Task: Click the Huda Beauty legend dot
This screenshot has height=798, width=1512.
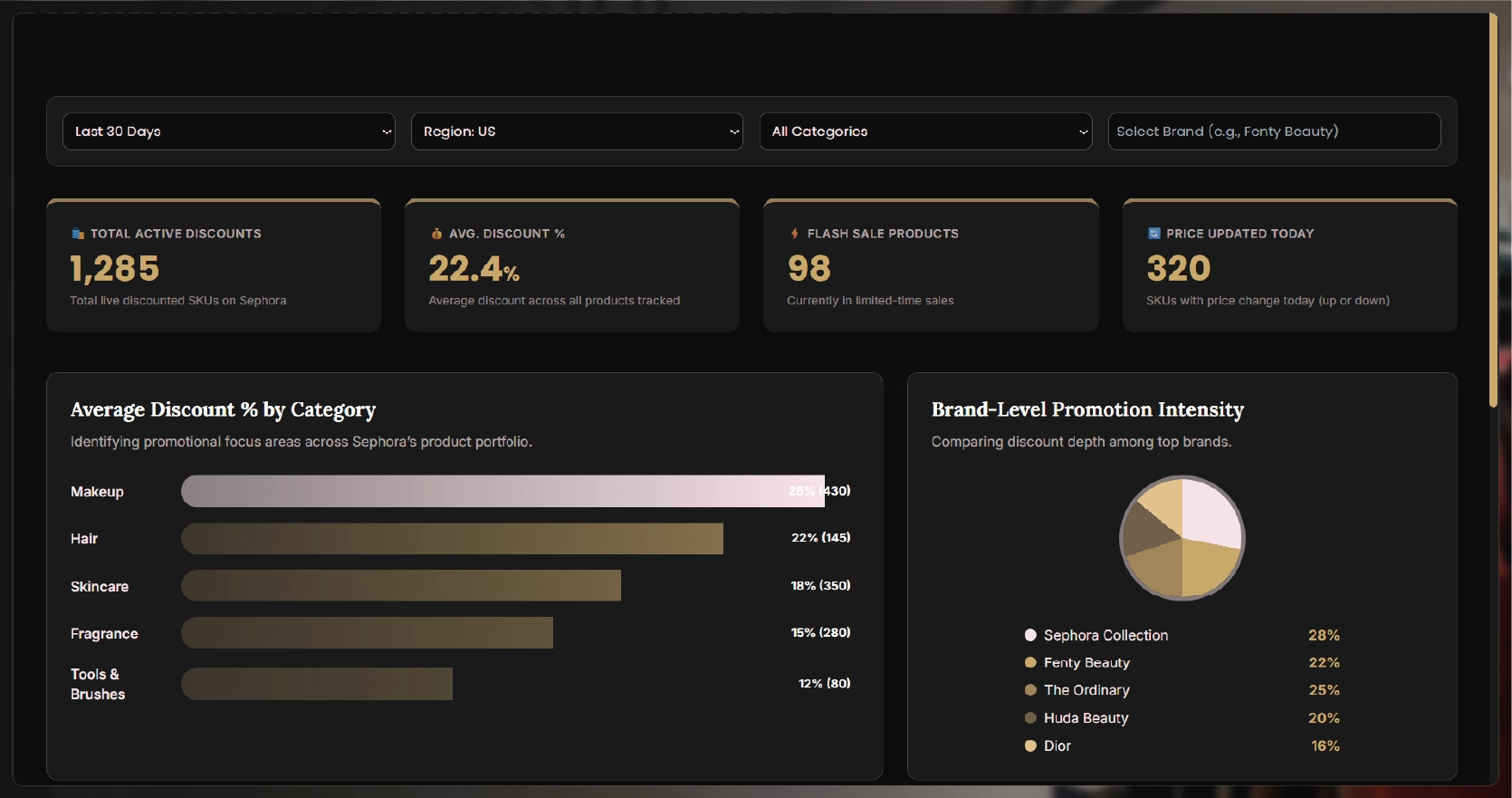Action: coord(1030,718)
